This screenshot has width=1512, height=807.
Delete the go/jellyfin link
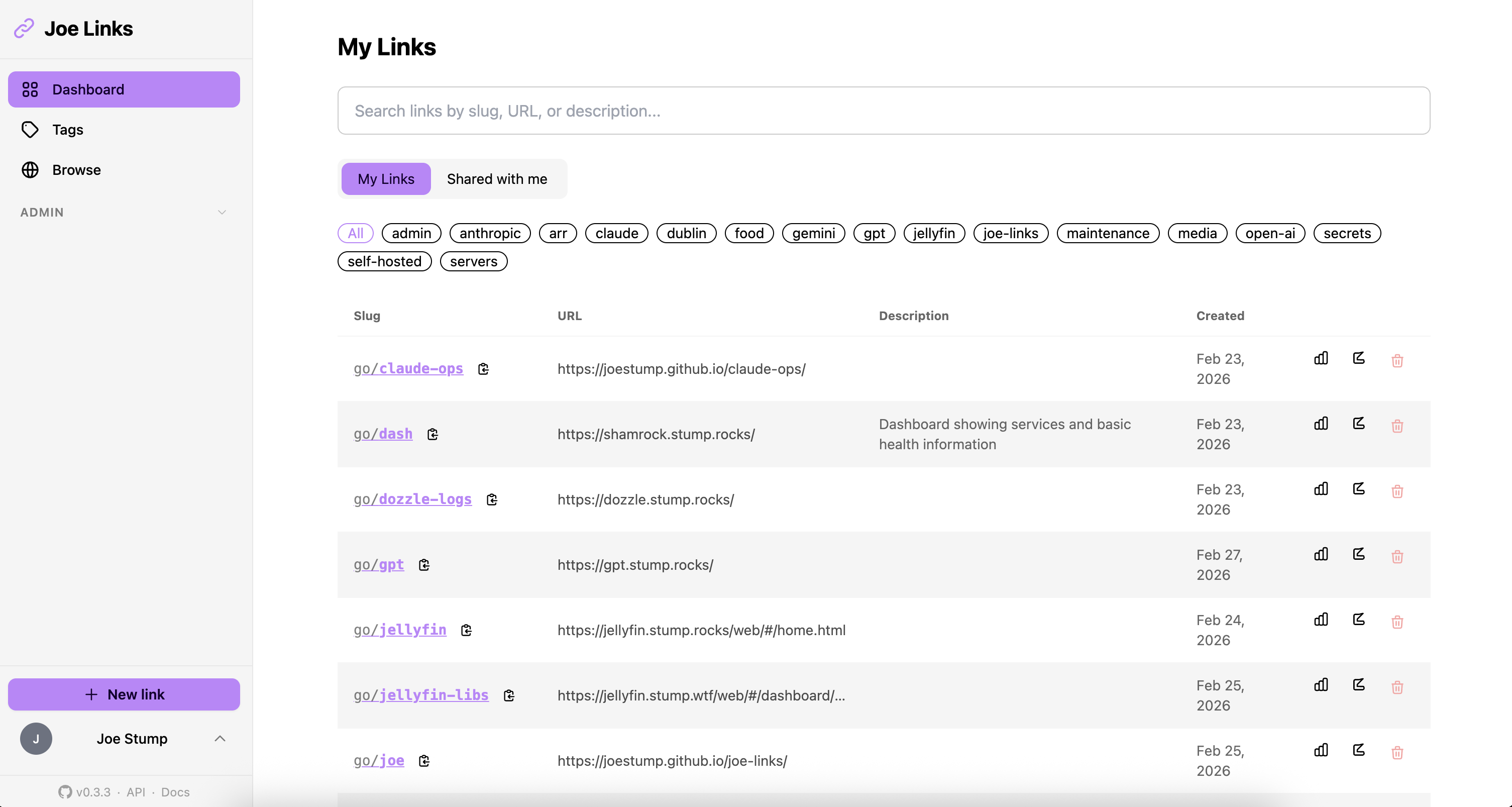(1397, 622)
